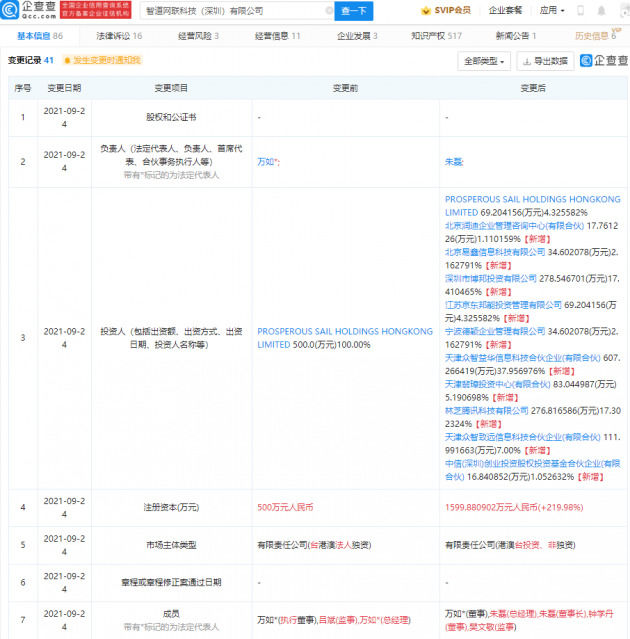Open 朱磊 link in 变更后 of row 2

coord(454,162)
